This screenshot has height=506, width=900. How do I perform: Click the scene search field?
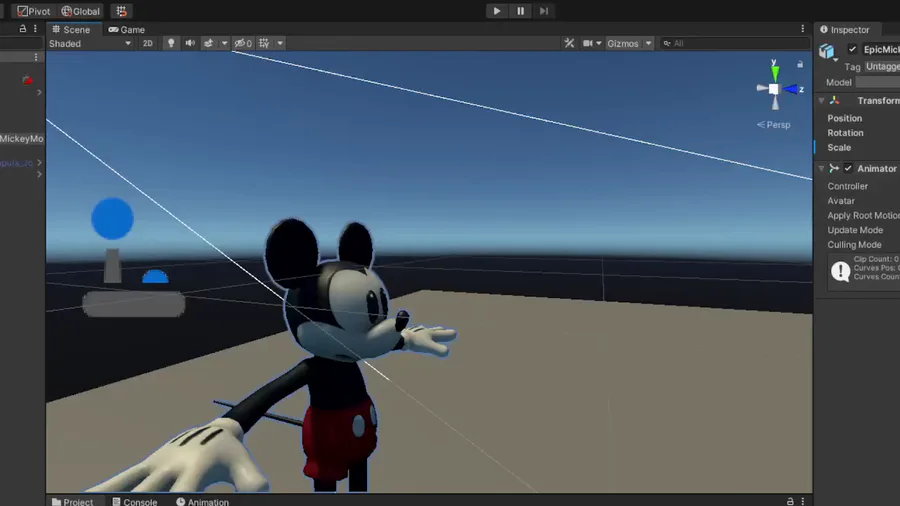coord(735,44)
